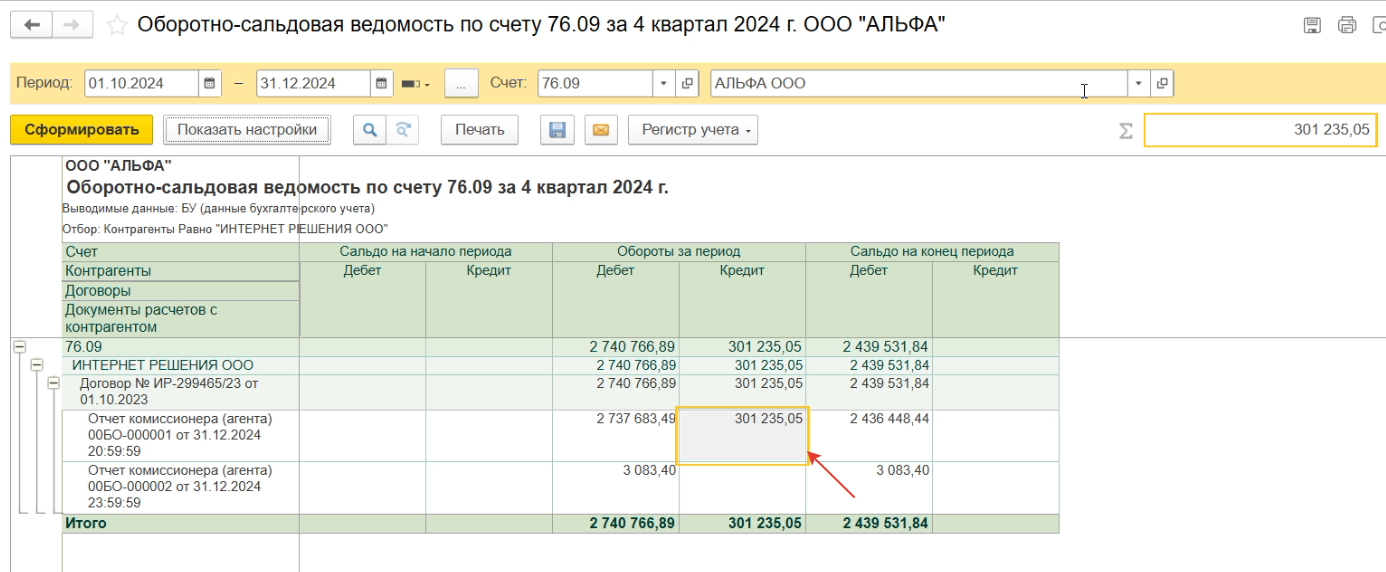Viewport: 1386px width, 572px height.
Task: Click the Показать настройки button
Action: (x=246, y=130)
